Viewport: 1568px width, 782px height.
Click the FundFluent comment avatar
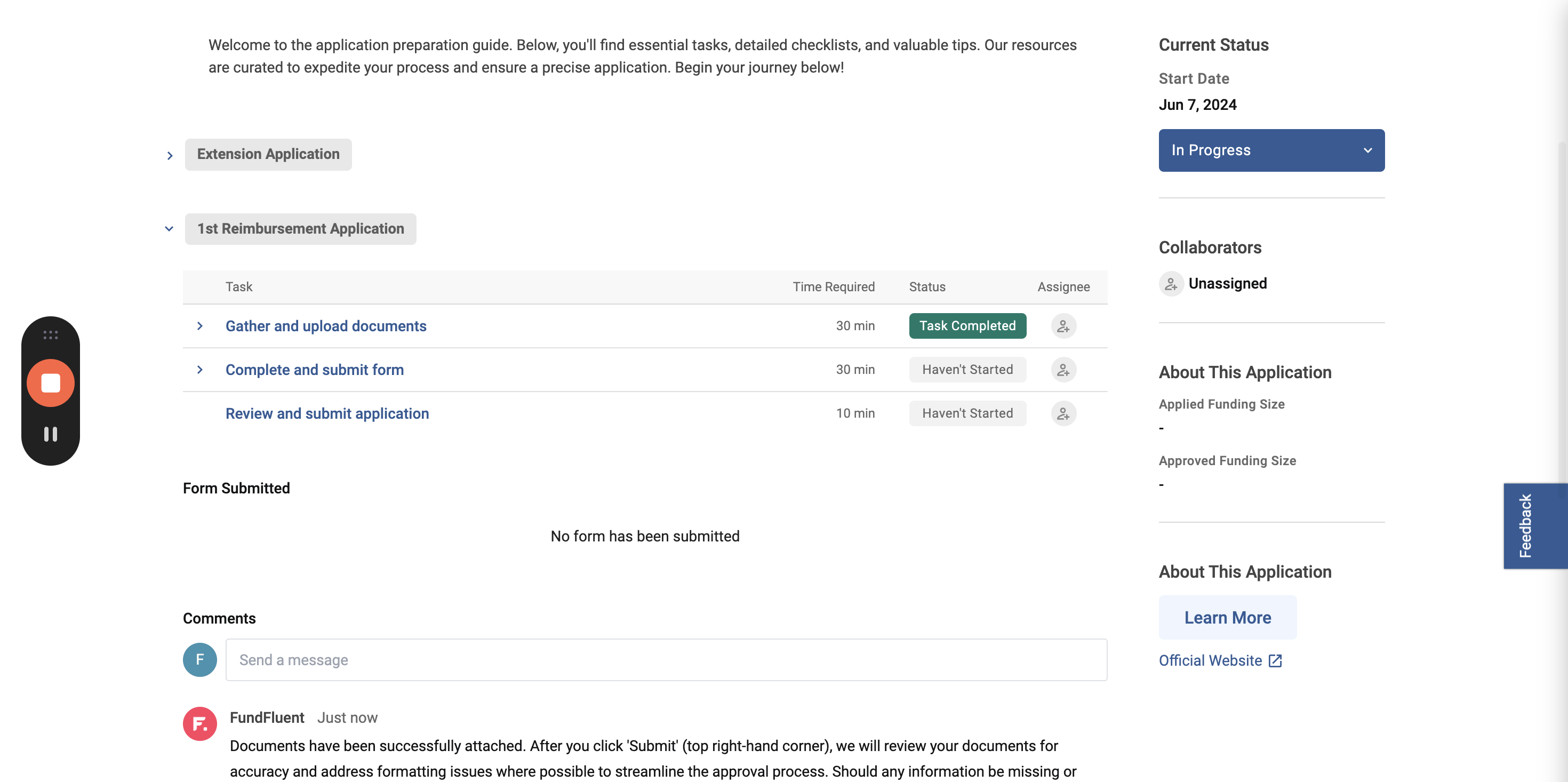[x=199, y=723]
